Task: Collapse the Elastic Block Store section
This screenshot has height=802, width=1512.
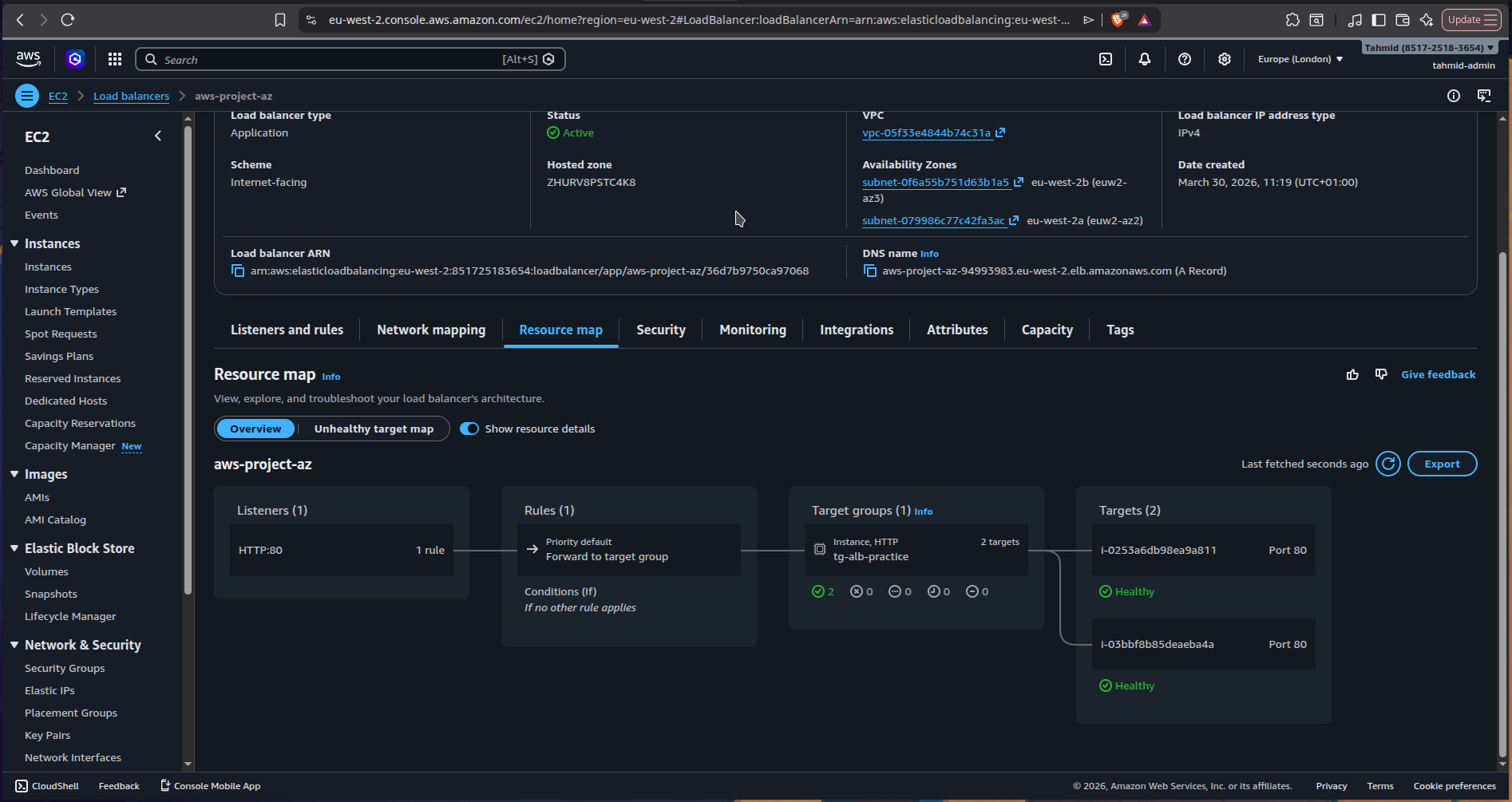Action: (x=14, y=548)
